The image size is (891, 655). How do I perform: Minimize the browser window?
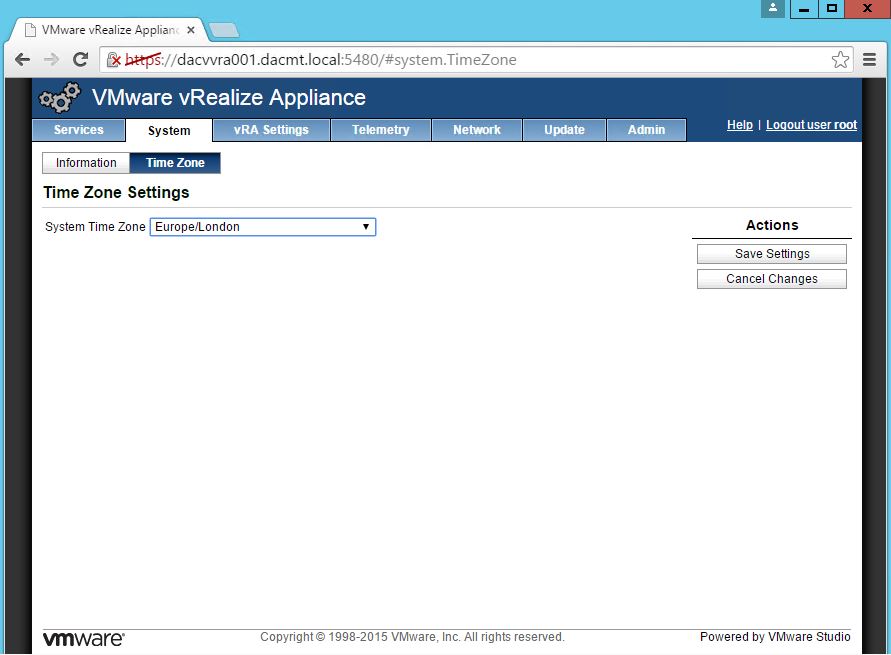804,9
